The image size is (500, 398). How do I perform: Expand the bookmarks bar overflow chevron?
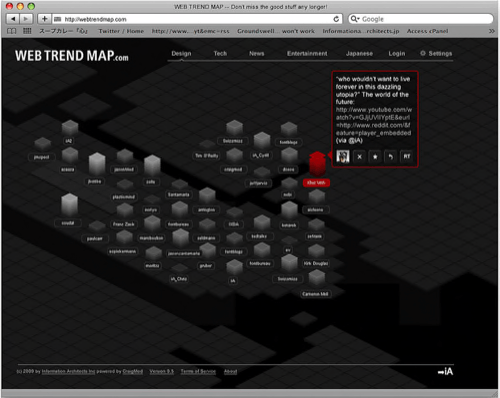pyautogui.click(x=492, y=31)
